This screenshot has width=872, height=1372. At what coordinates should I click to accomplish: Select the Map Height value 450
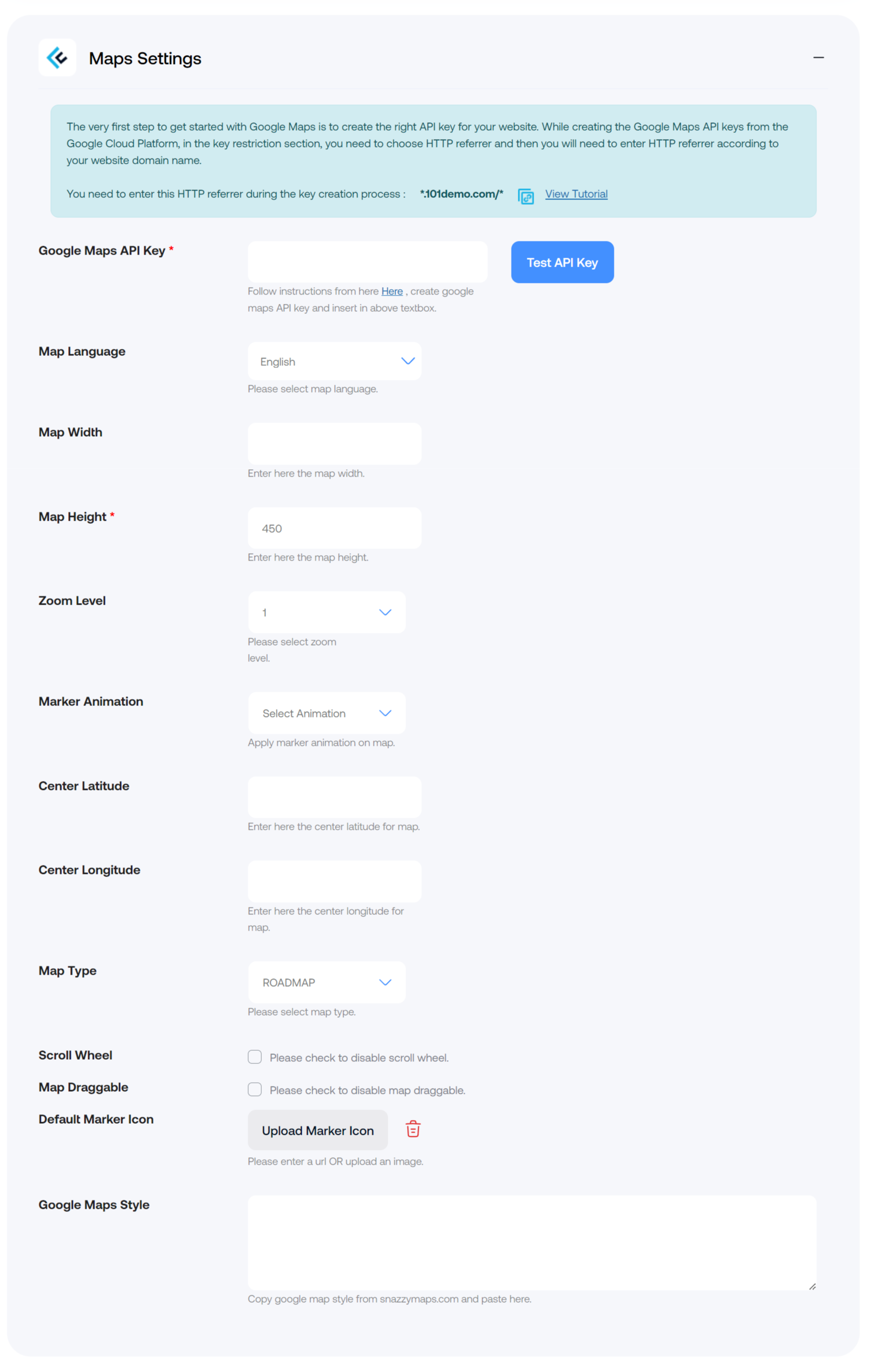pos(334,527)
